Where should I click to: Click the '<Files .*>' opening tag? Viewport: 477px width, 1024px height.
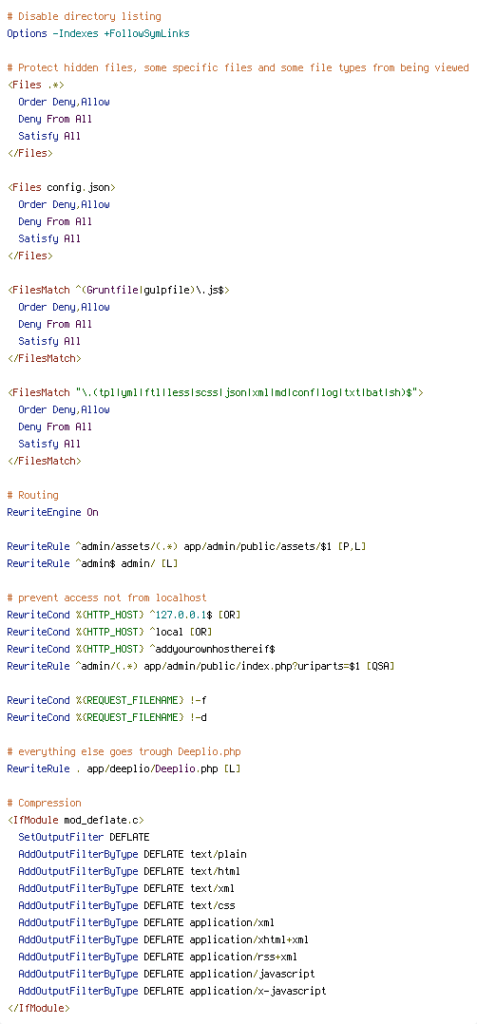pos(36,84)
